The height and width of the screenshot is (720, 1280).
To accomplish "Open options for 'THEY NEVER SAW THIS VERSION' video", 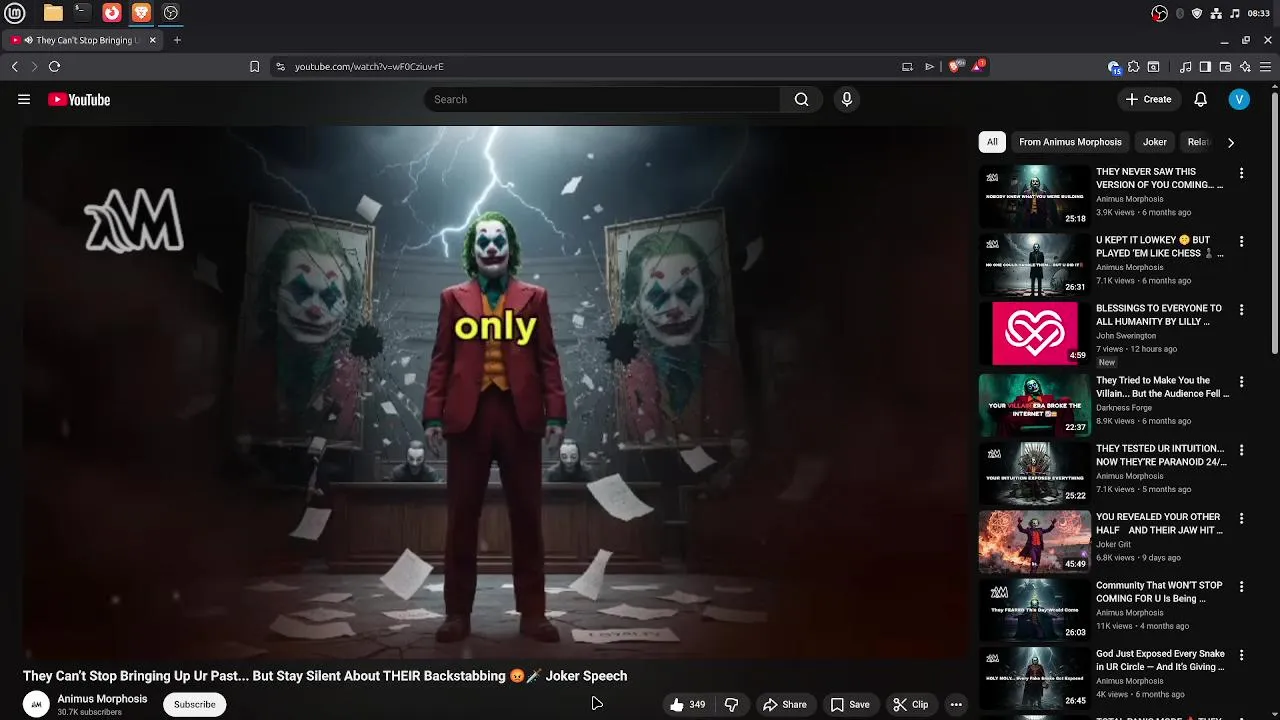I will 1241,173.
